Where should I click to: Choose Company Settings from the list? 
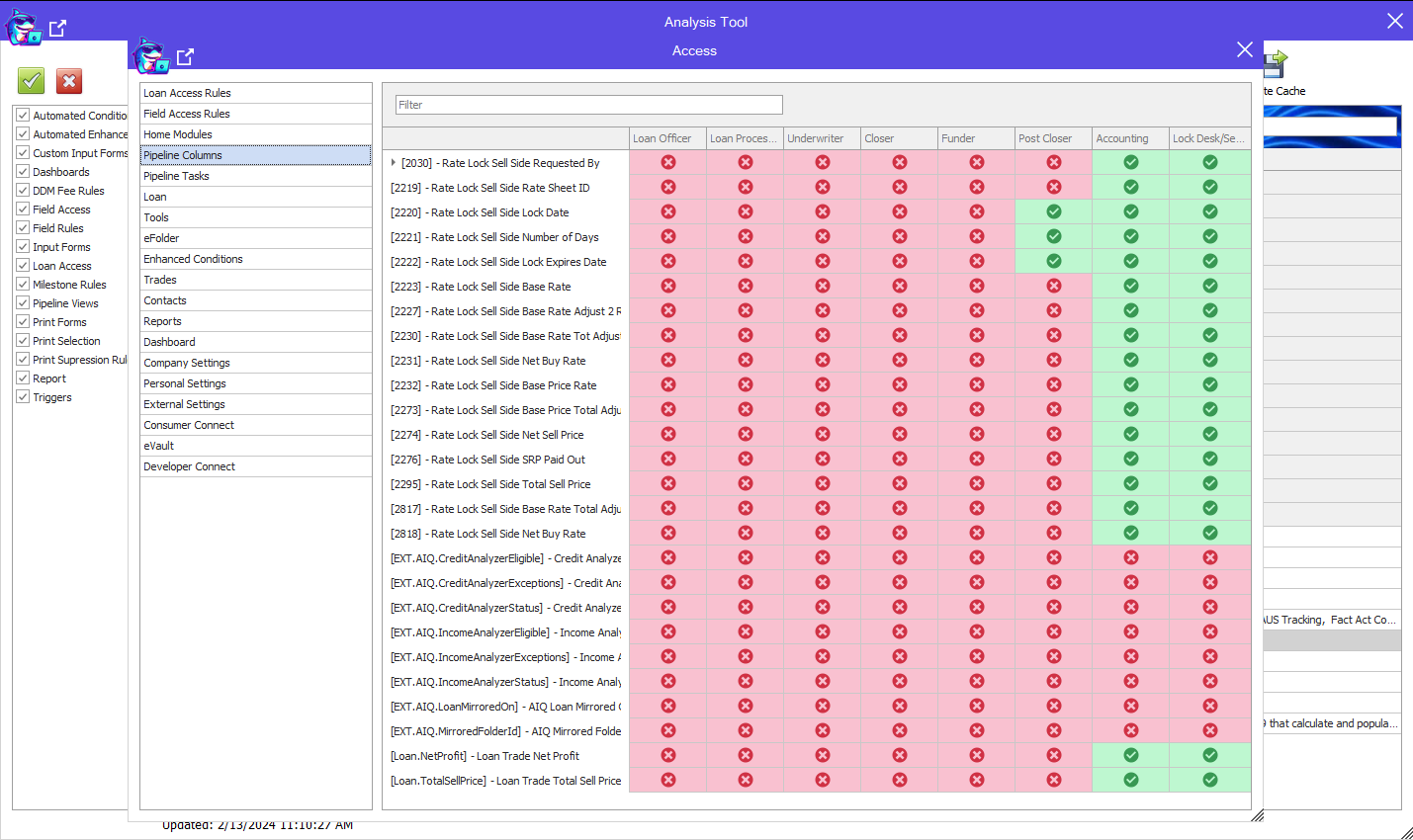[187, 363]
